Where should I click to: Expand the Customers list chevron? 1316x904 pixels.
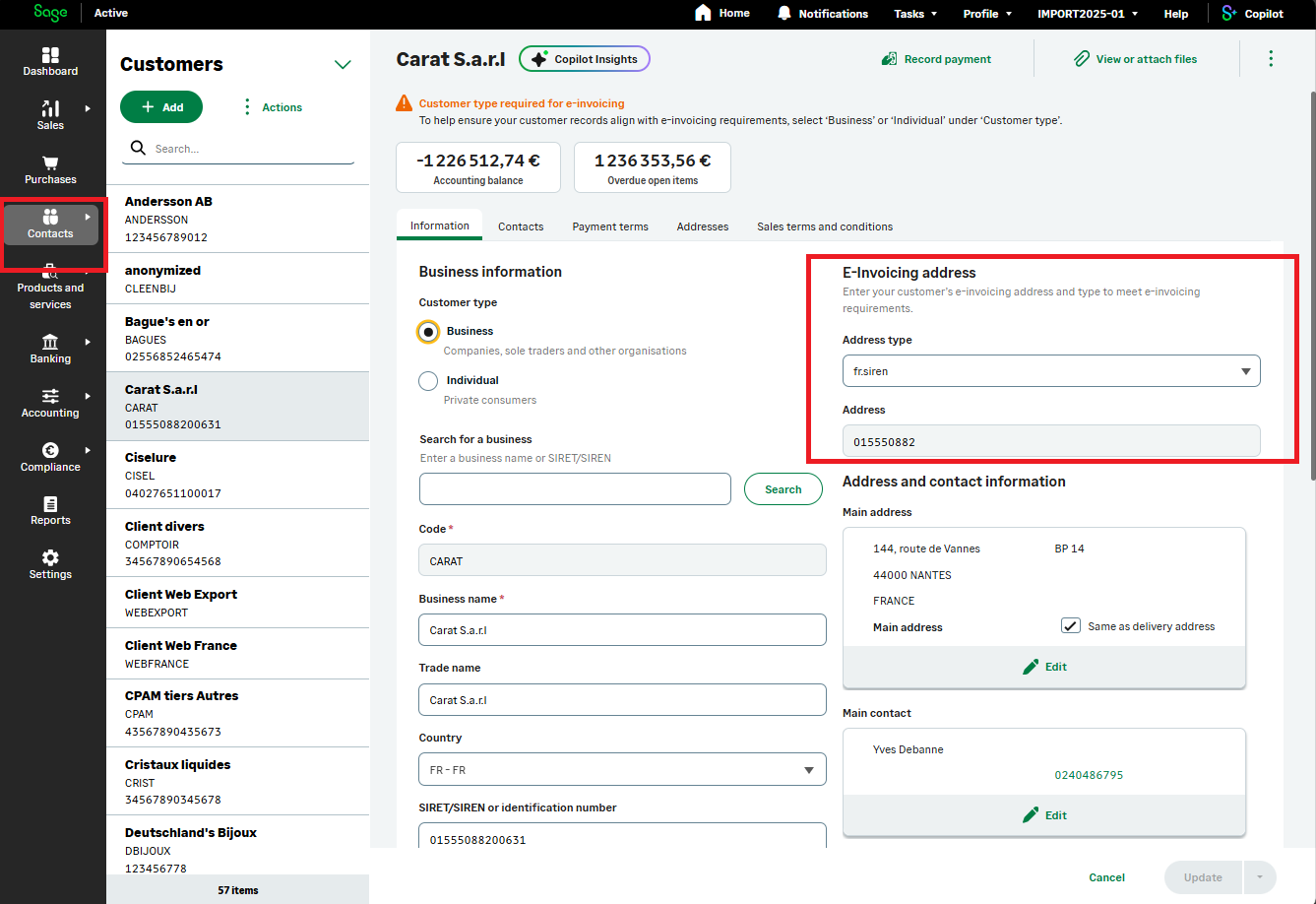(343, 65)
